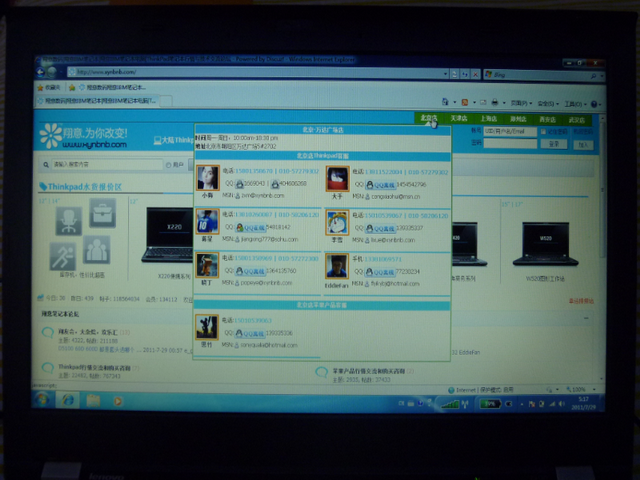The width and height of the screenshot is (640, 480).
Task: Click the Windows Start button
Action: tap(44, 400)
